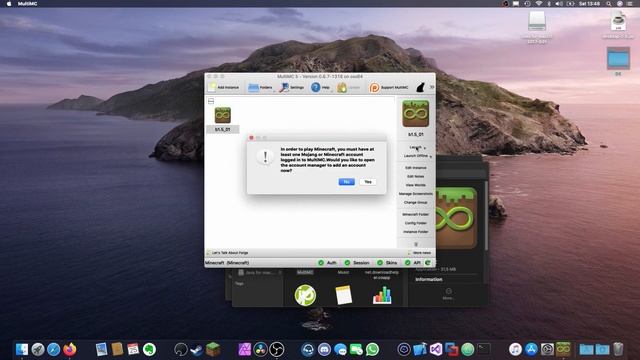Launch Steam from the Dock
The width and height of the screenshot is (640, 360).
[196, 349]
